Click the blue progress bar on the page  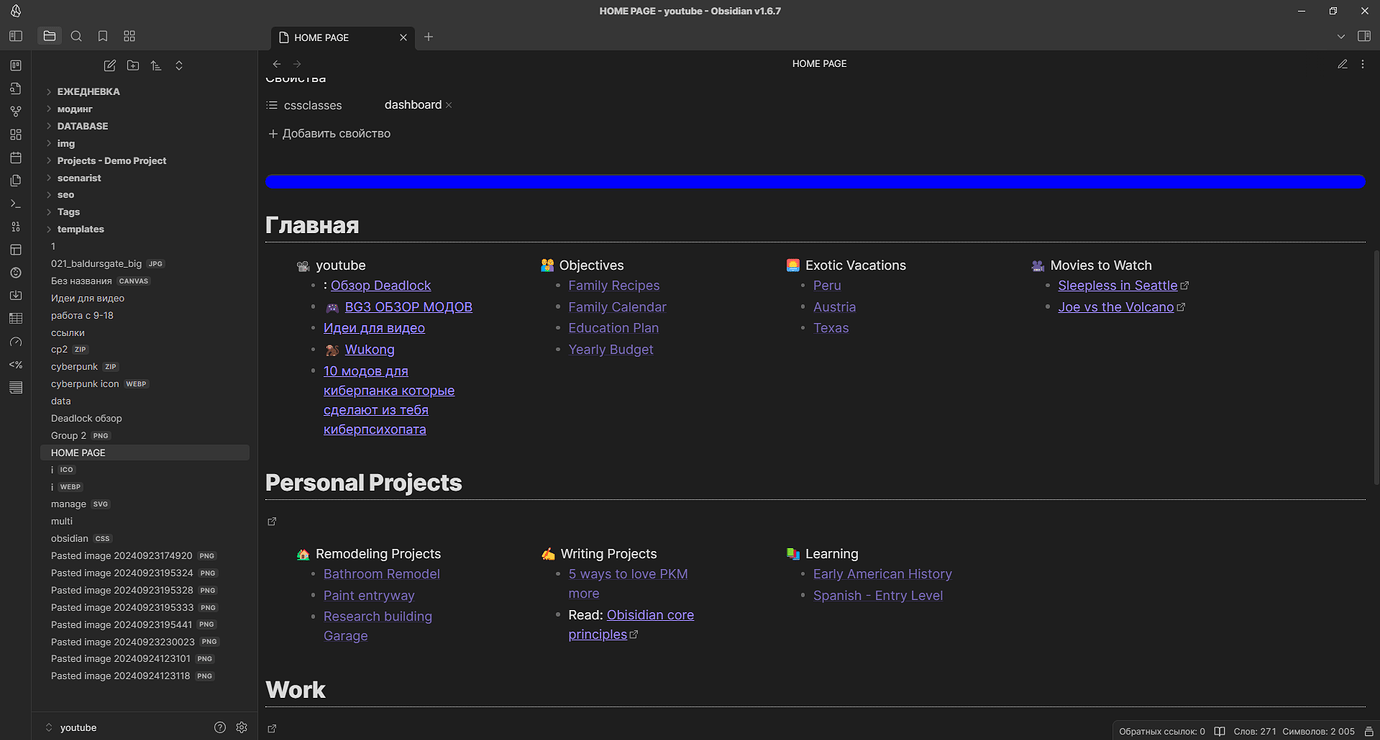[x=815, y=181]
